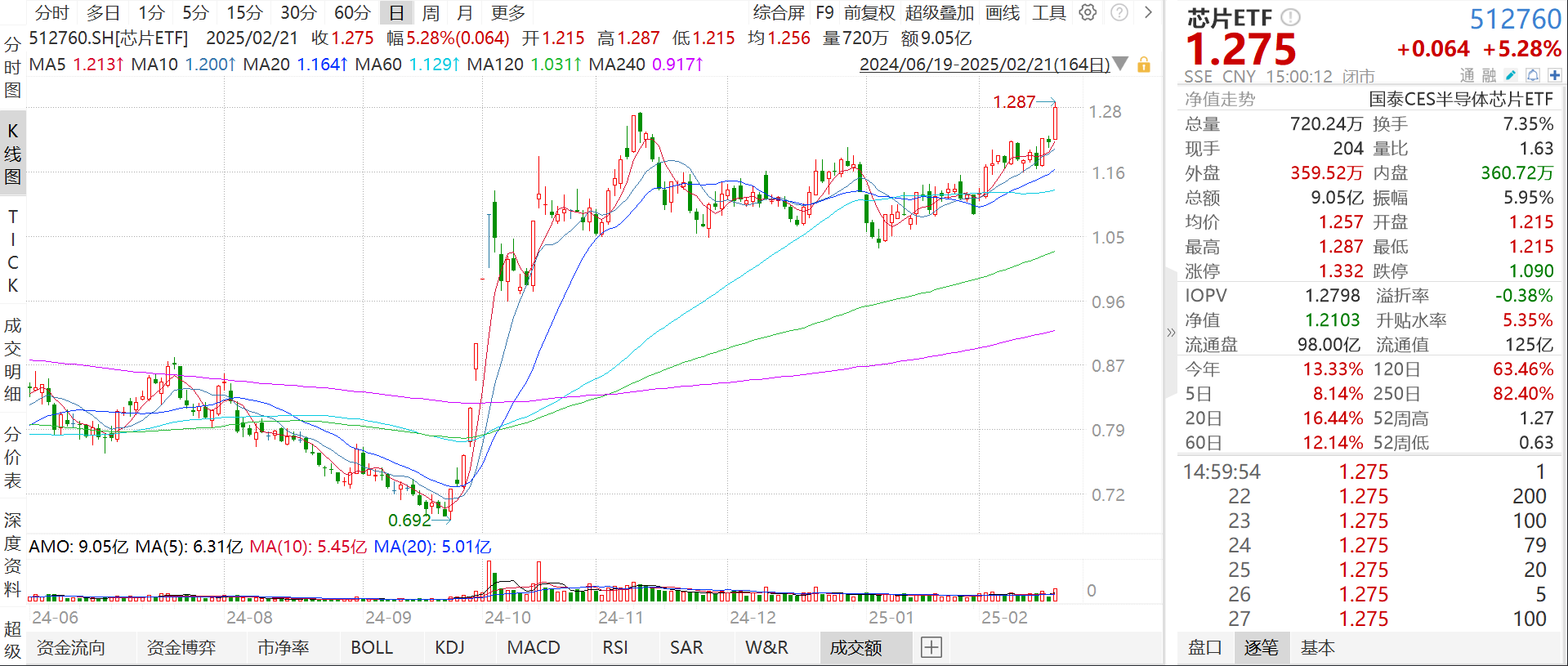
Task: Switch to the MACD indicator tab
Action: point(534,647)
